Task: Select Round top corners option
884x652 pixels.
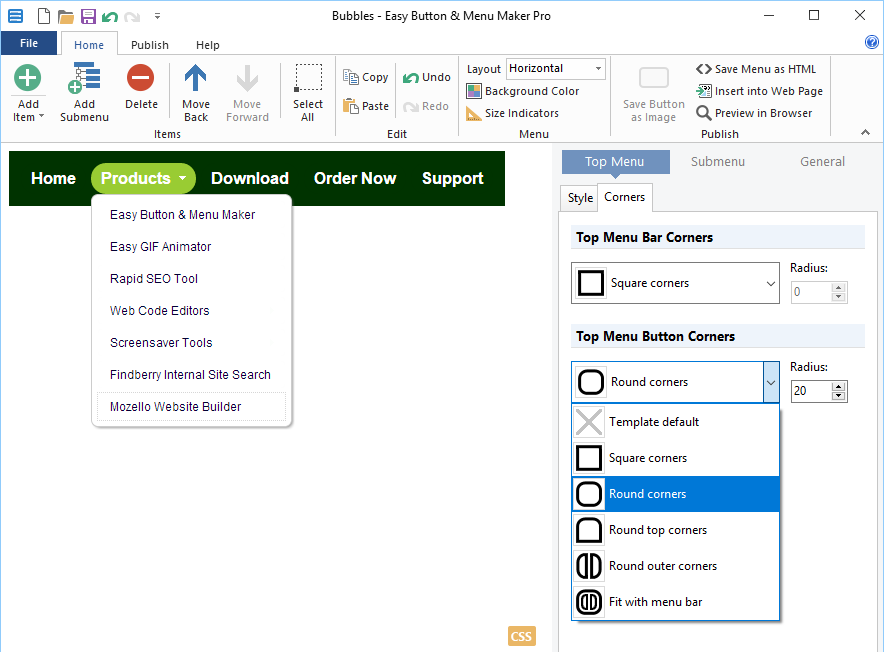Action: pos(657,530)
